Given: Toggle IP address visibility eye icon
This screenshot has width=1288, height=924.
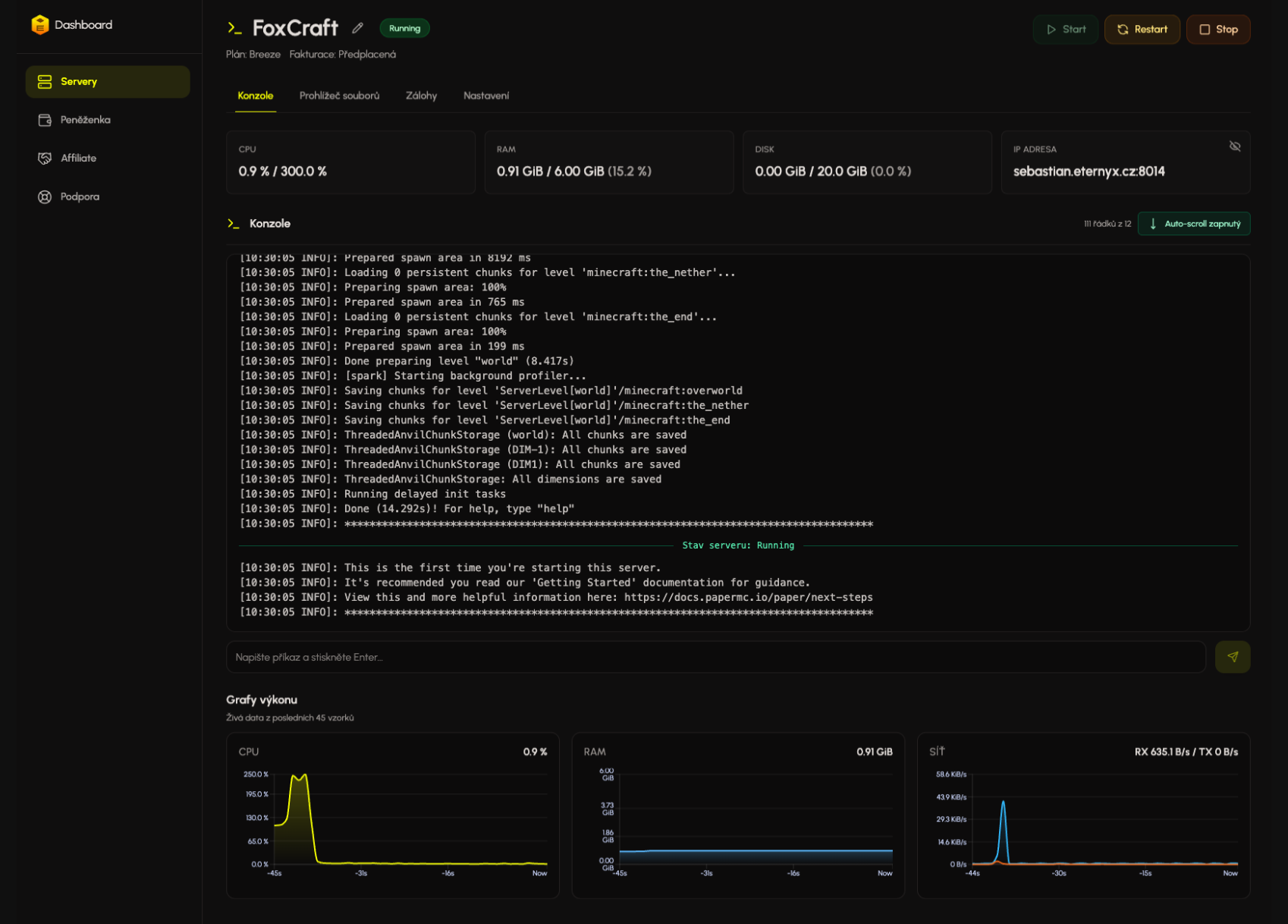Looking at the screenshot, I should pyautogui.click(x=1235, y=146).
